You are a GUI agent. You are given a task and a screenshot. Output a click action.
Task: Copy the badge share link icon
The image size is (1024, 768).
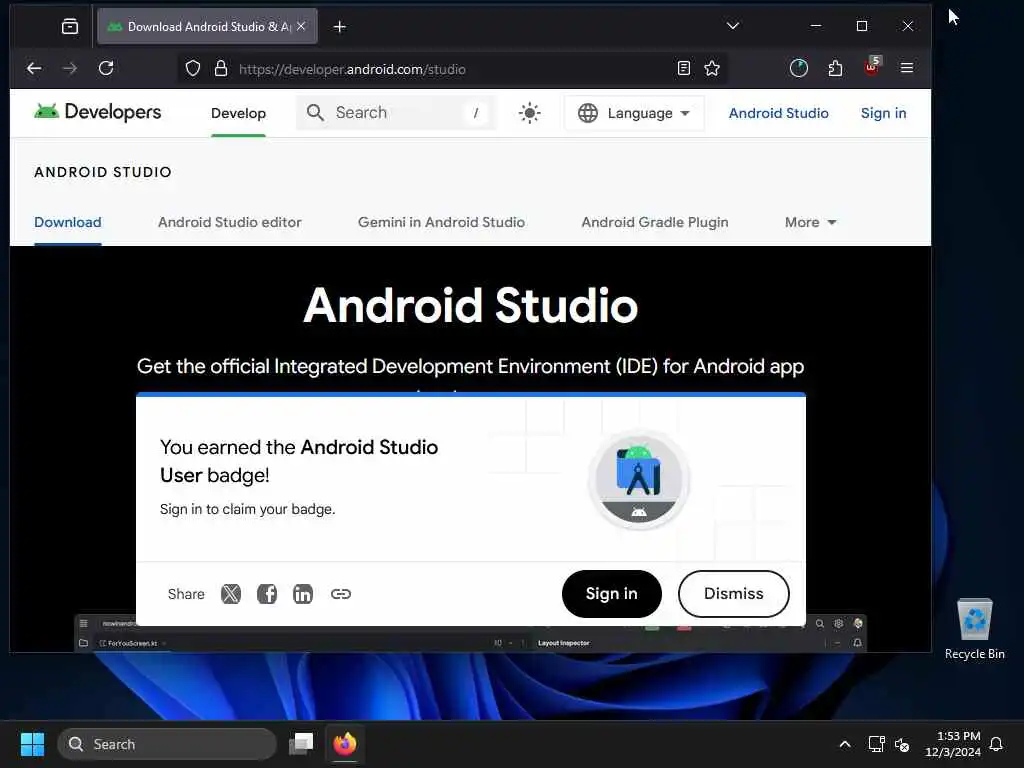click(x=340, y=594)
